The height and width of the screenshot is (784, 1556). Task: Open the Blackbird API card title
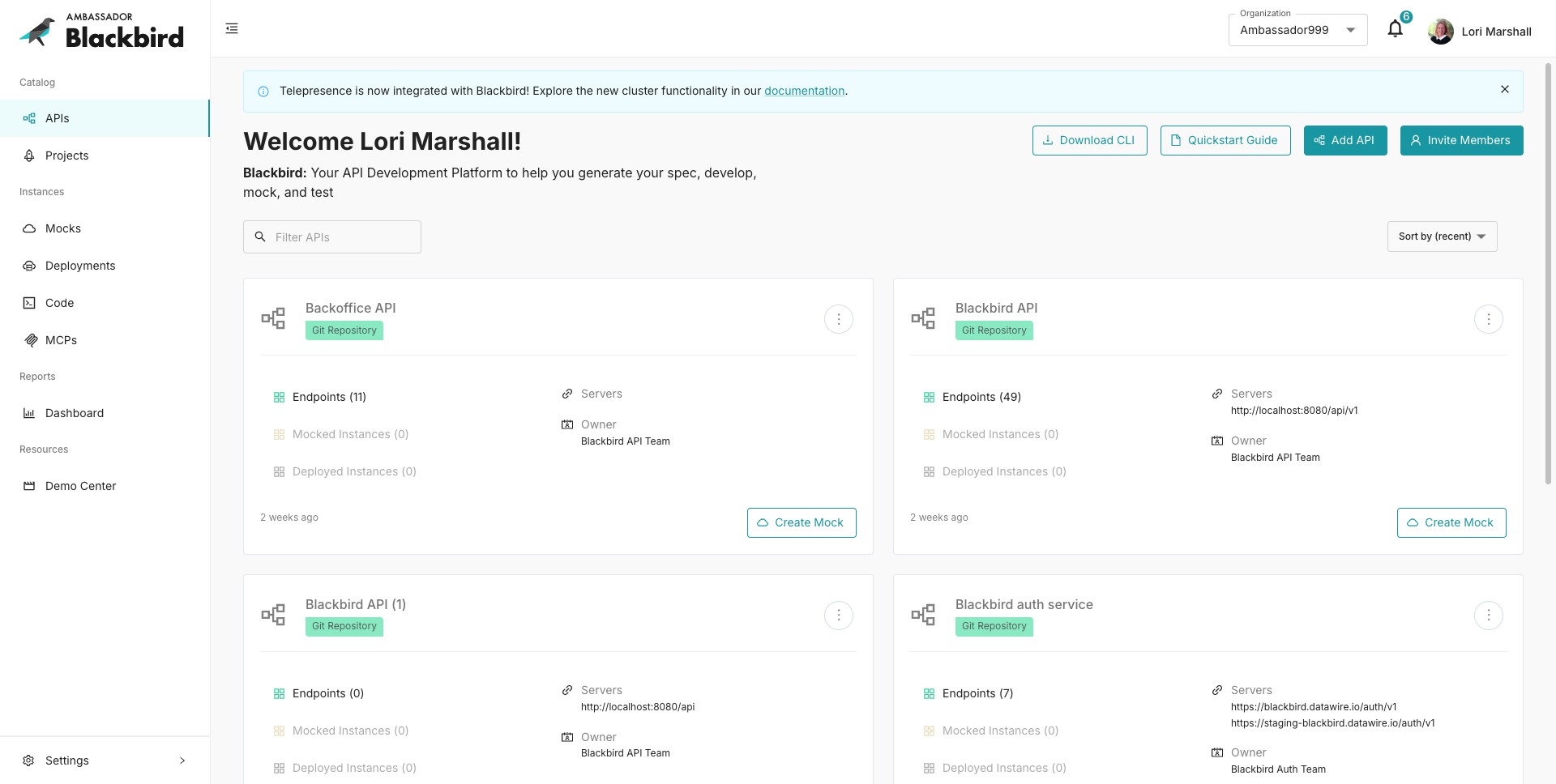point(996,308)
